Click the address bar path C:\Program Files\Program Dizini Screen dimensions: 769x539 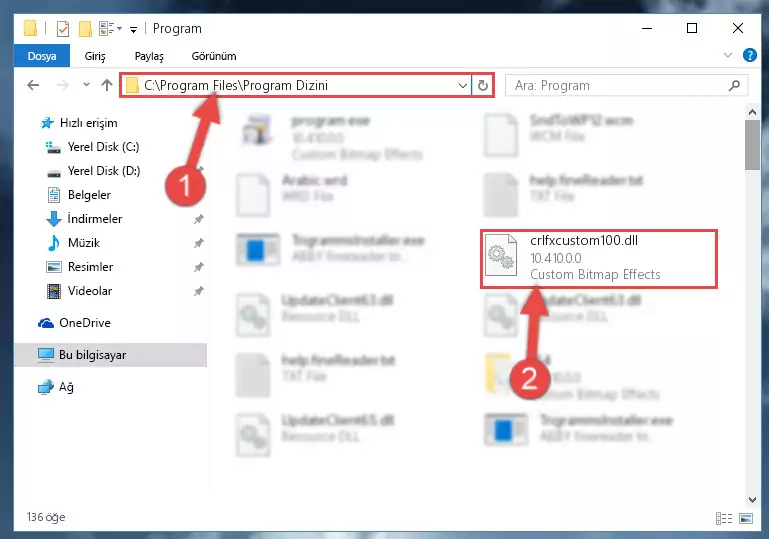[236, 85]
